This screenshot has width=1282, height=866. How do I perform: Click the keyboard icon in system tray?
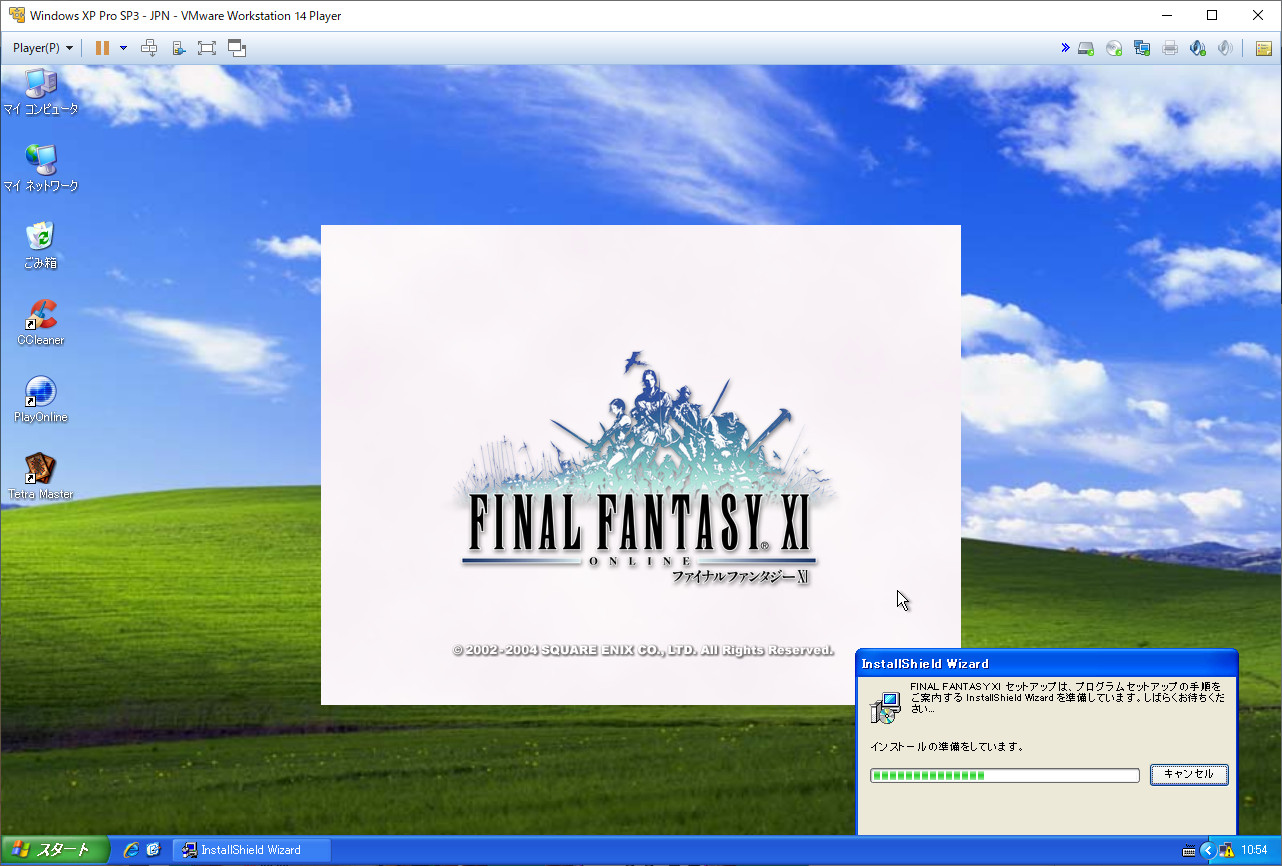click(1188, 851)
